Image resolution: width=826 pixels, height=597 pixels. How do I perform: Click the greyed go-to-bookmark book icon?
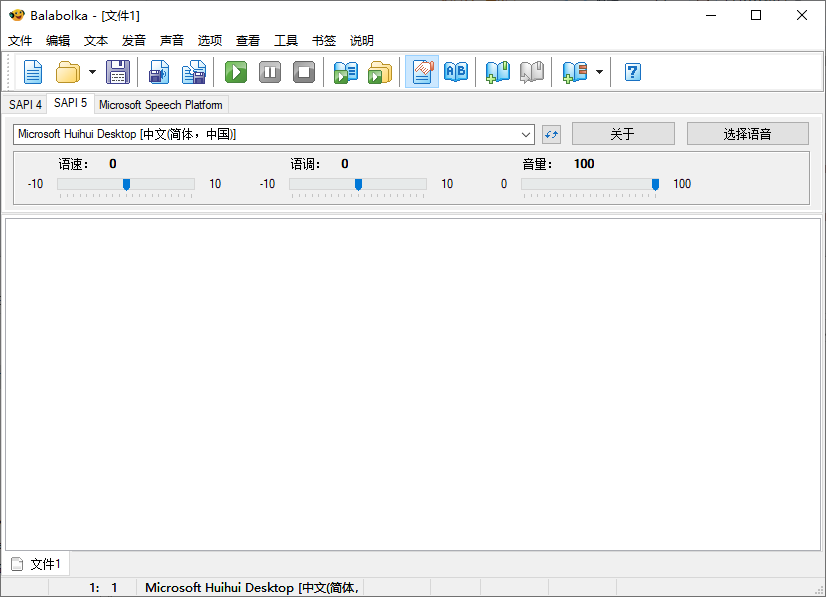tap(532, 72)
